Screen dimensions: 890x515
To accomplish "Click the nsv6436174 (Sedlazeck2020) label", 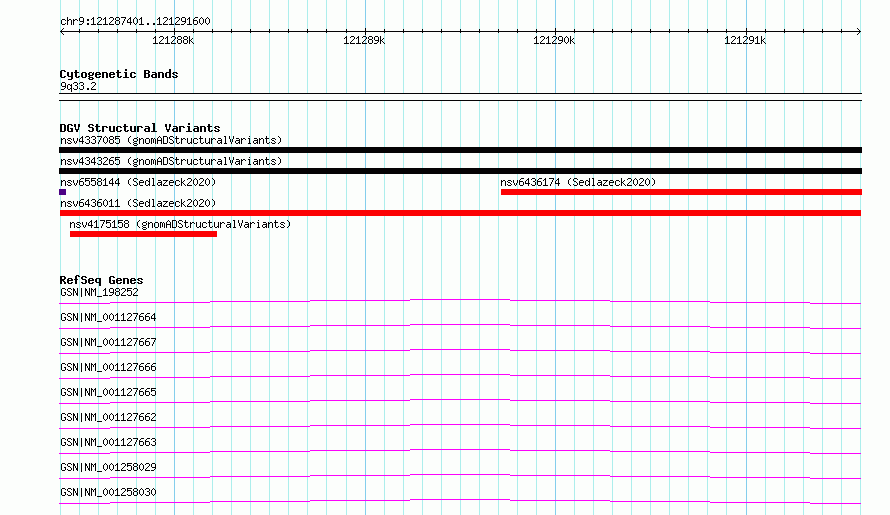I will (578, 182).
